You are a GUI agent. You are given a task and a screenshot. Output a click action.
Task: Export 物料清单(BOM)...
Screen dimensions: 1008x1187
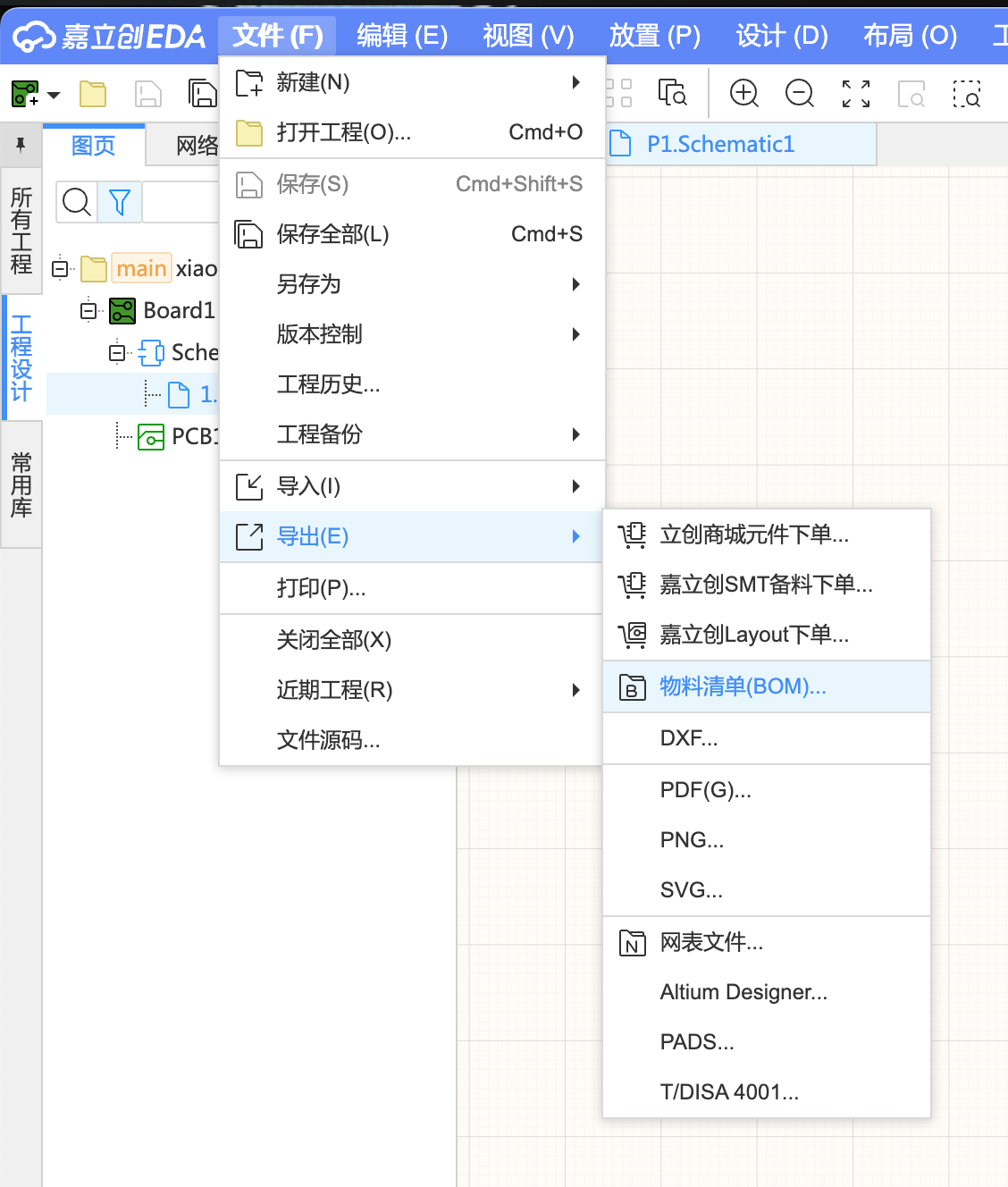pos(767,686)
